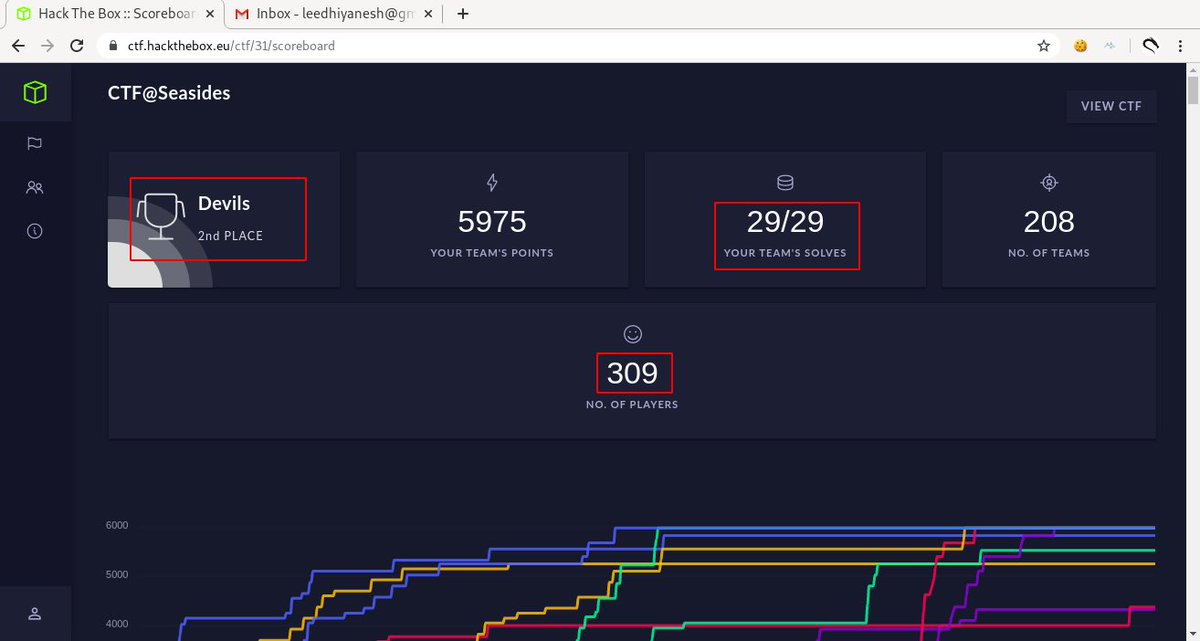This screenshot has width=1200, height=641.
Task: Click the 5975 points value
Action: click(x=492, y=221)
